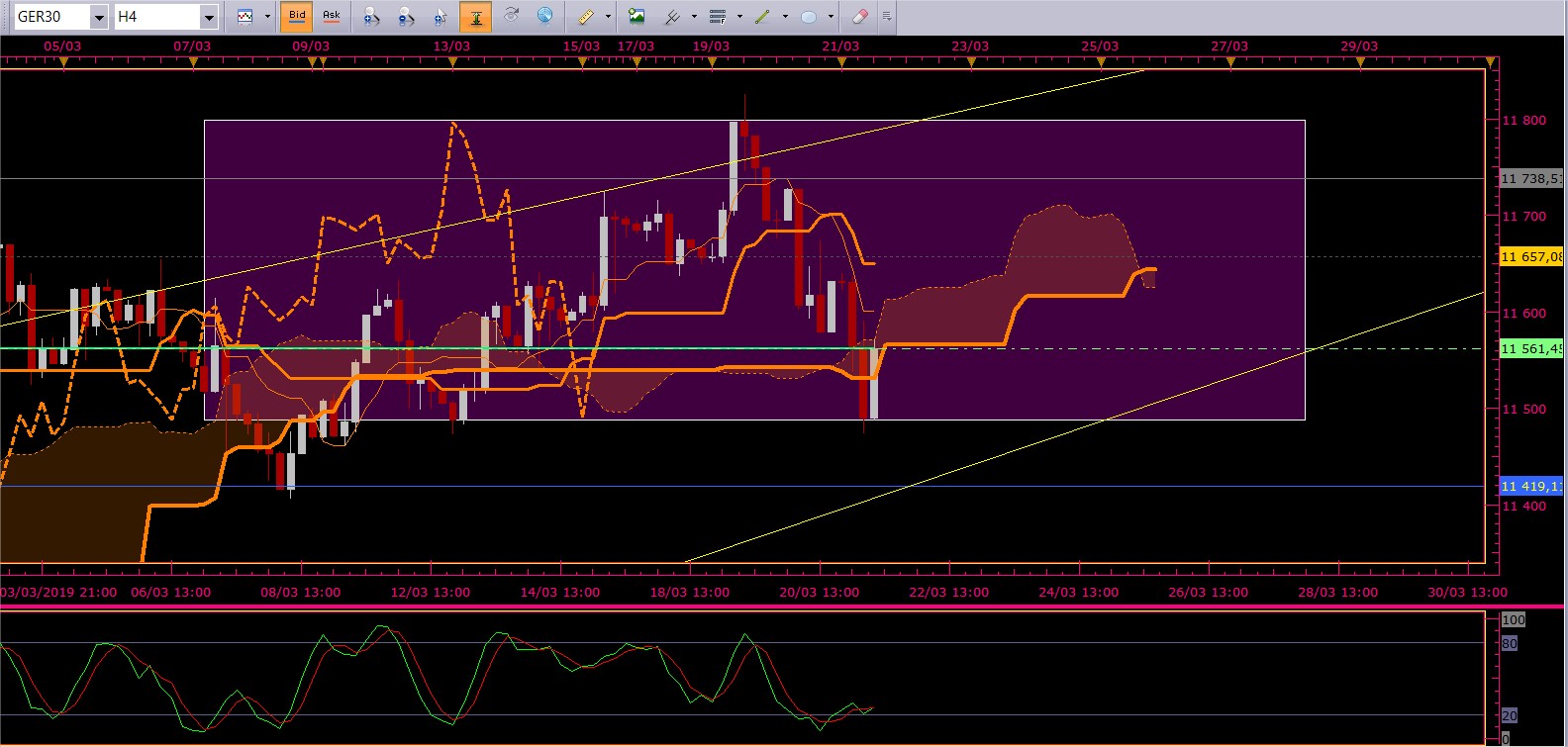Open the pitchfork drawing tools dropdown
Image resolution: width=1568 pixels, height=747 pixels.
click(x=693, y=17)
